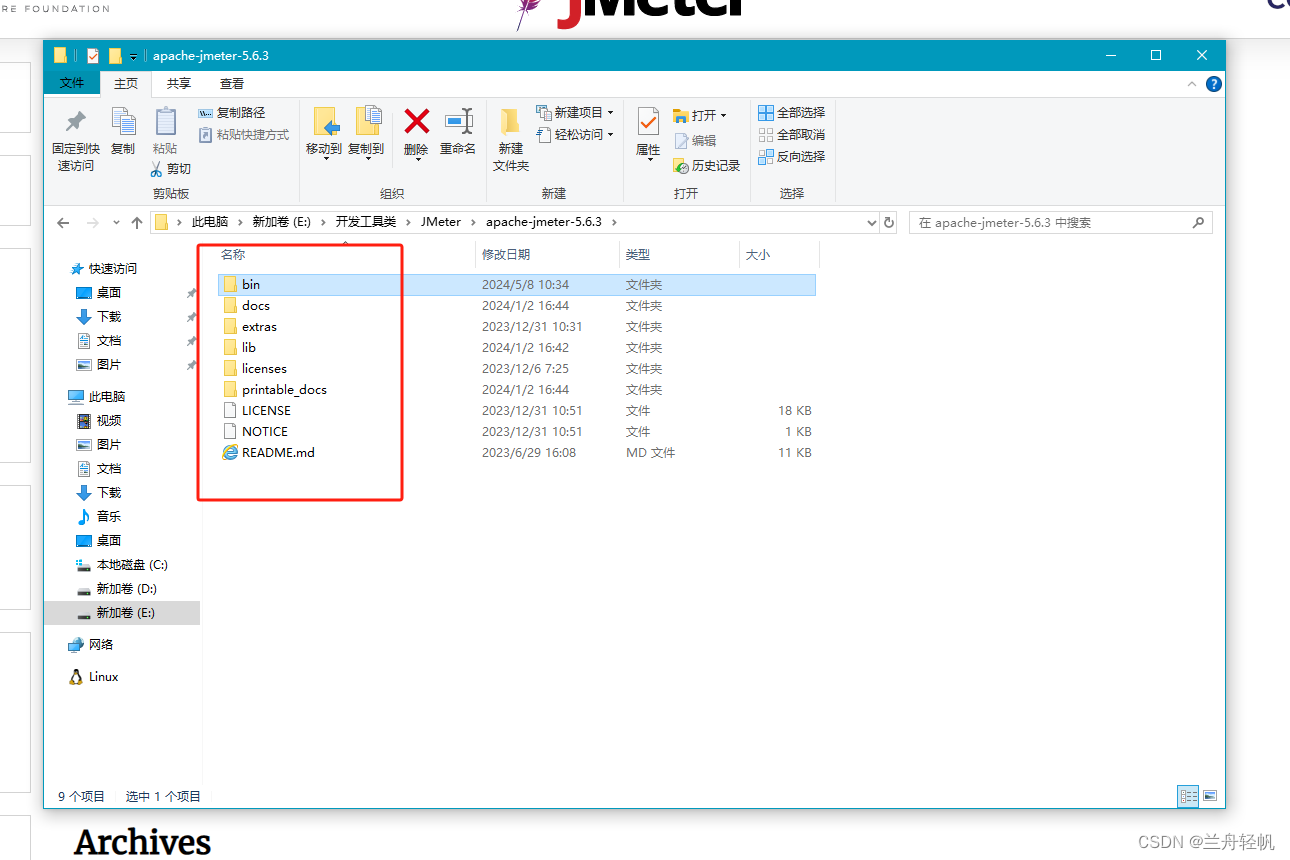Click Pin to Quick access (固定到快速访问) icon
Image resolution: width=1290 pixels, height=860 pixels.
[75, 122]
